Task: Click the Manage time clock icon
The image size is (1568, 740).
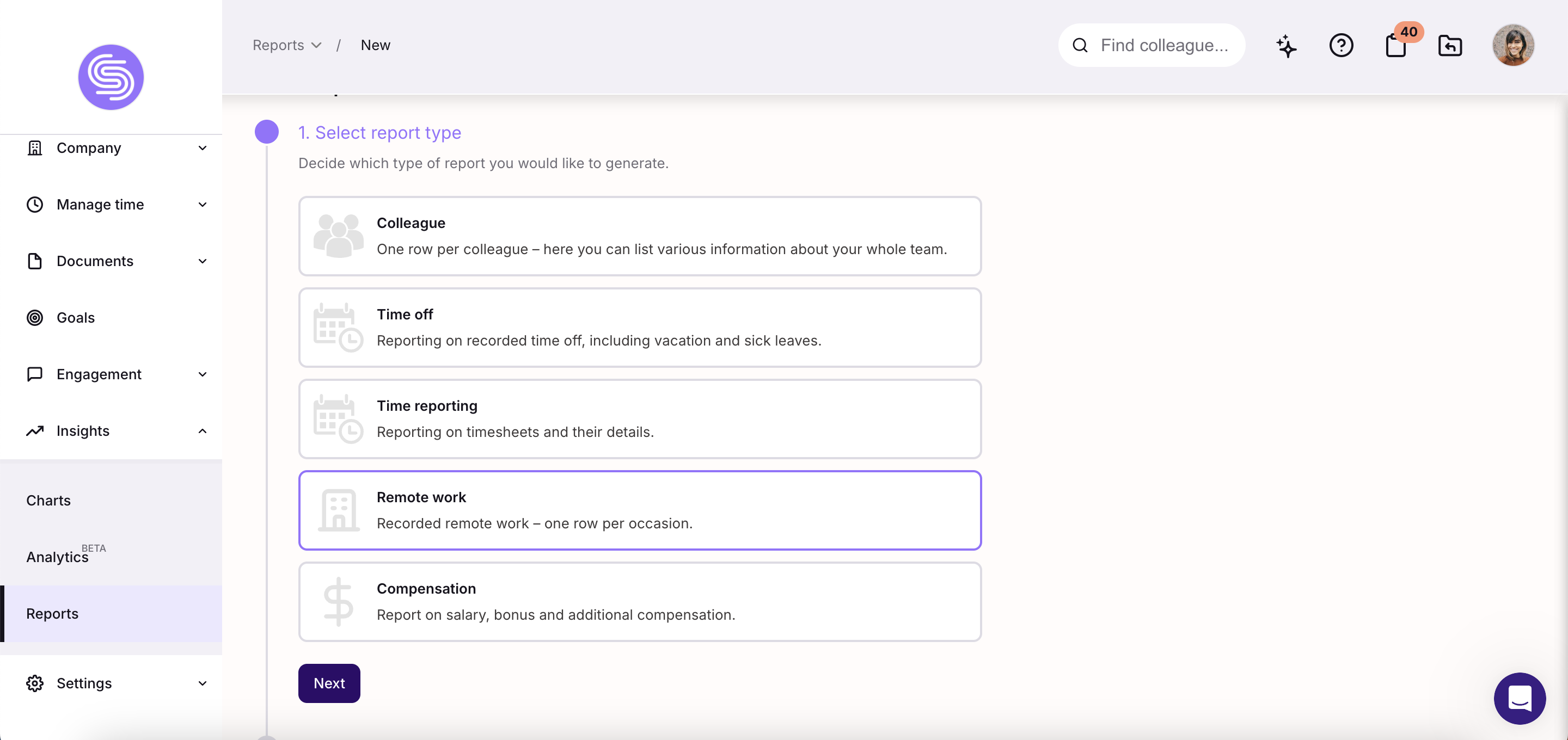Action: [x=35, y=205]
